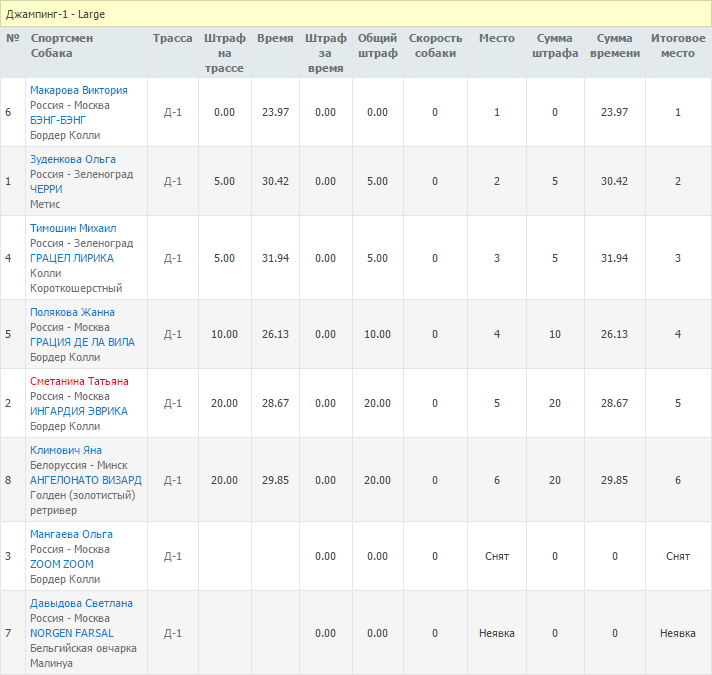712x675 pixels.
Task: Open dog link ЧЕРРИ
Action: pos(46,189)
